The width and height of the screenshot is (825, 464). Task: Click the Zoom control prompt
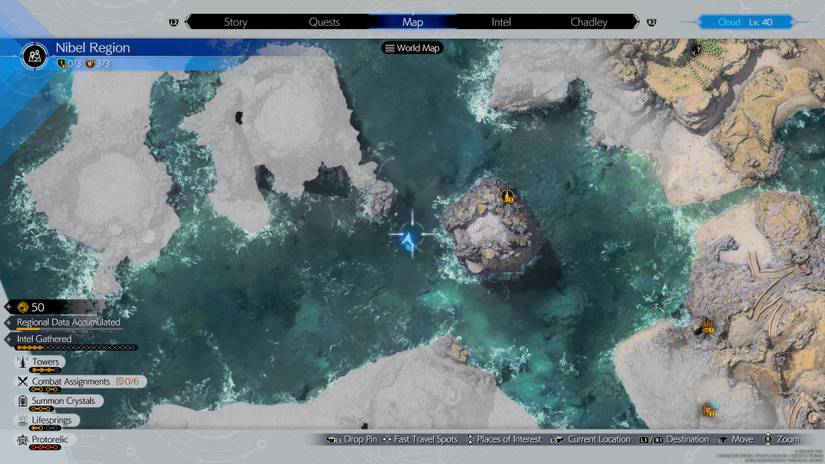tap(783, 439)
